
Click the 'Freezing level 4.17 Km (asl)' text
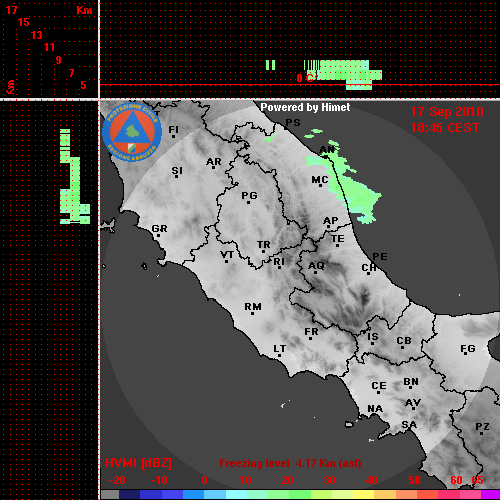pyautogui.click(x=290, y=463)
